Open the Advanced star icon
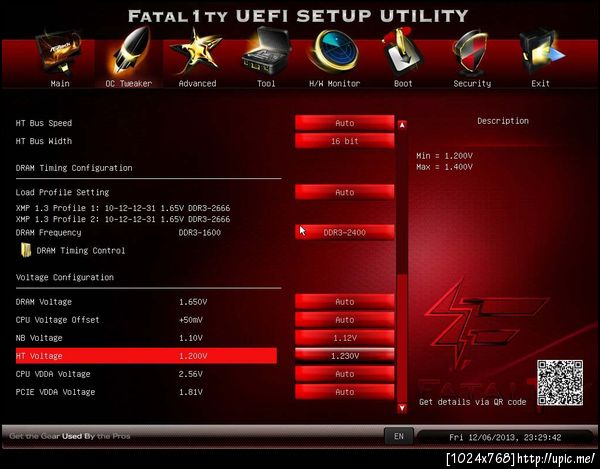The height and width of the screenshot is (469, 600). pos(196,52)
